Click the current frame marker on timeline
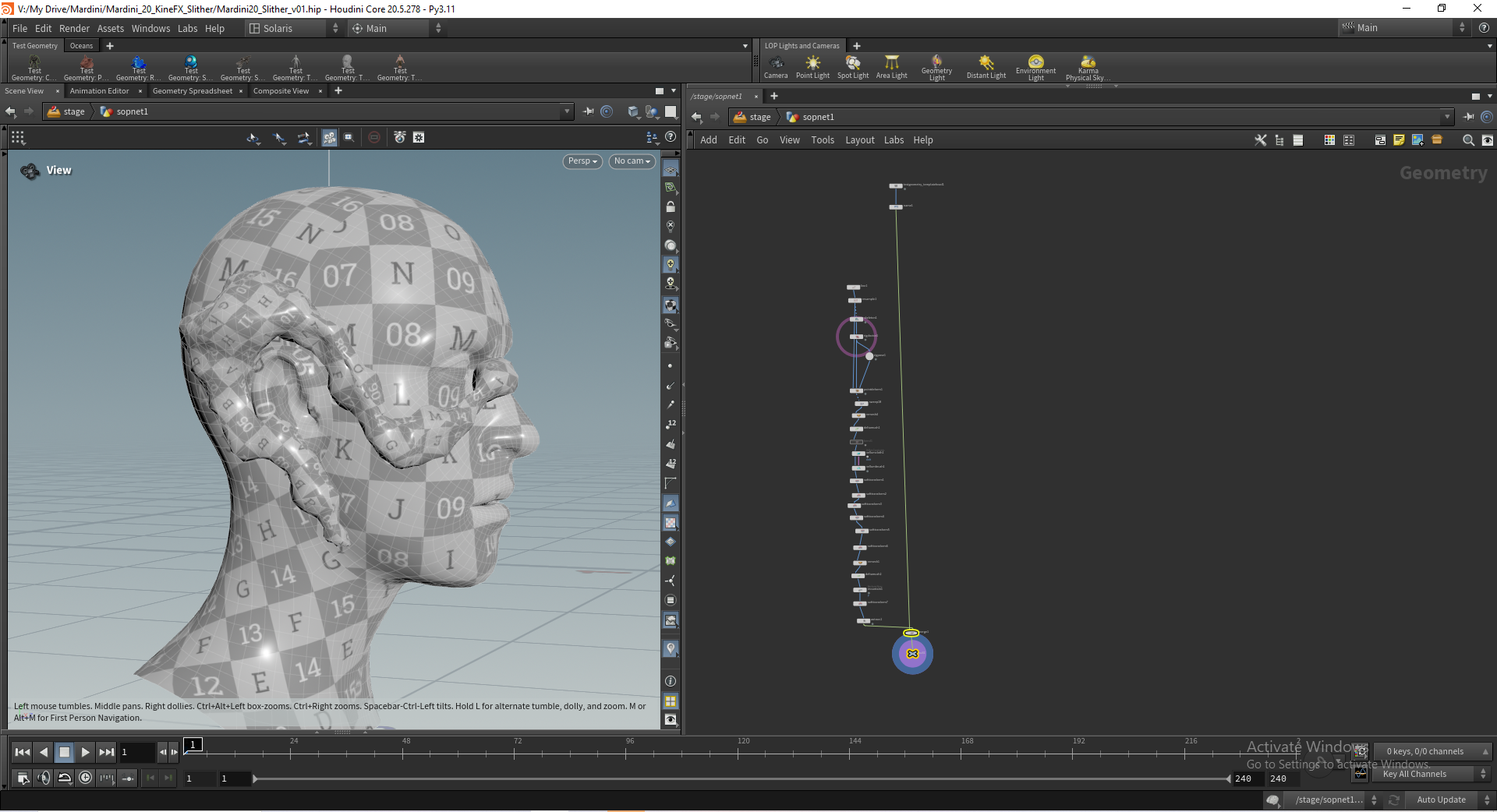The width and height of the screenshot is (1497, 812). pyautogui.click(x=193, y=745)
